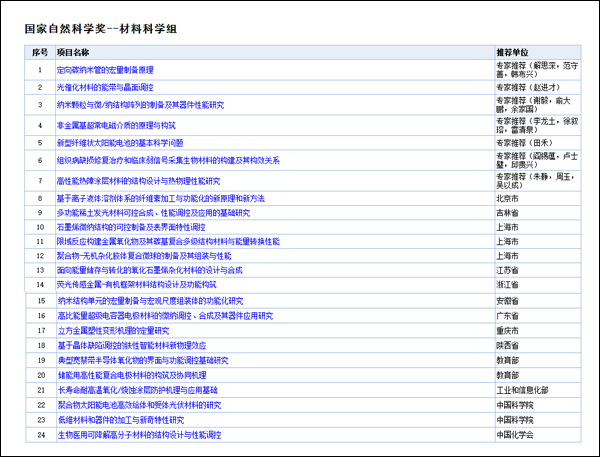Open project 21 link 长寿命耐高温氧化/烧蚀涂层
600x457 pixels.
click(x=137, y=389)
